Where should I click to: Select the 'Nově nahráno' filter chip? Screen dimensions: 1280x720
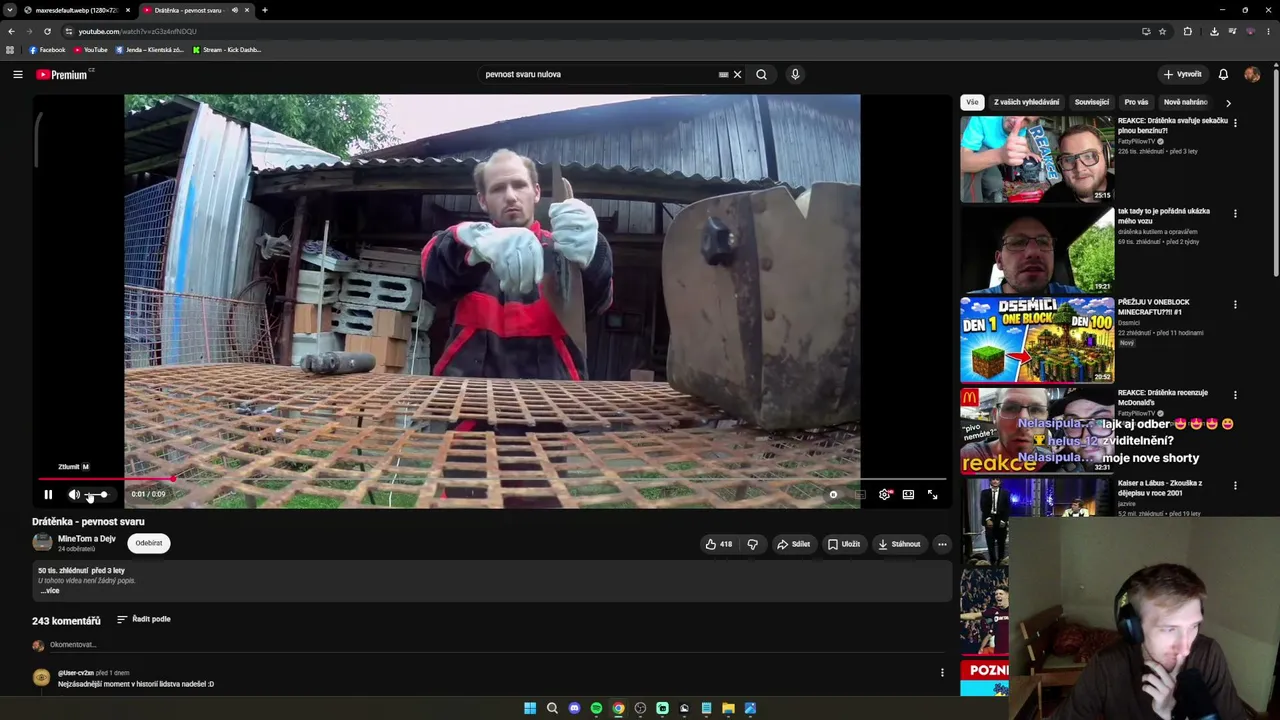tap(1185, 102)
